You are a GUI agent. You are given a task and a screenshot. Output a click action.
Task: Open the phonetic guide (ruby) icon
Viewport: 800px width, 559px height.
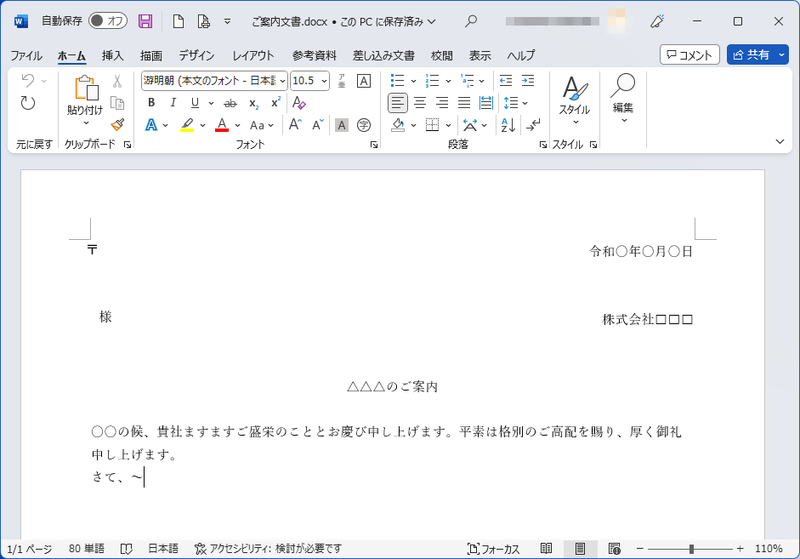point(342,81)
